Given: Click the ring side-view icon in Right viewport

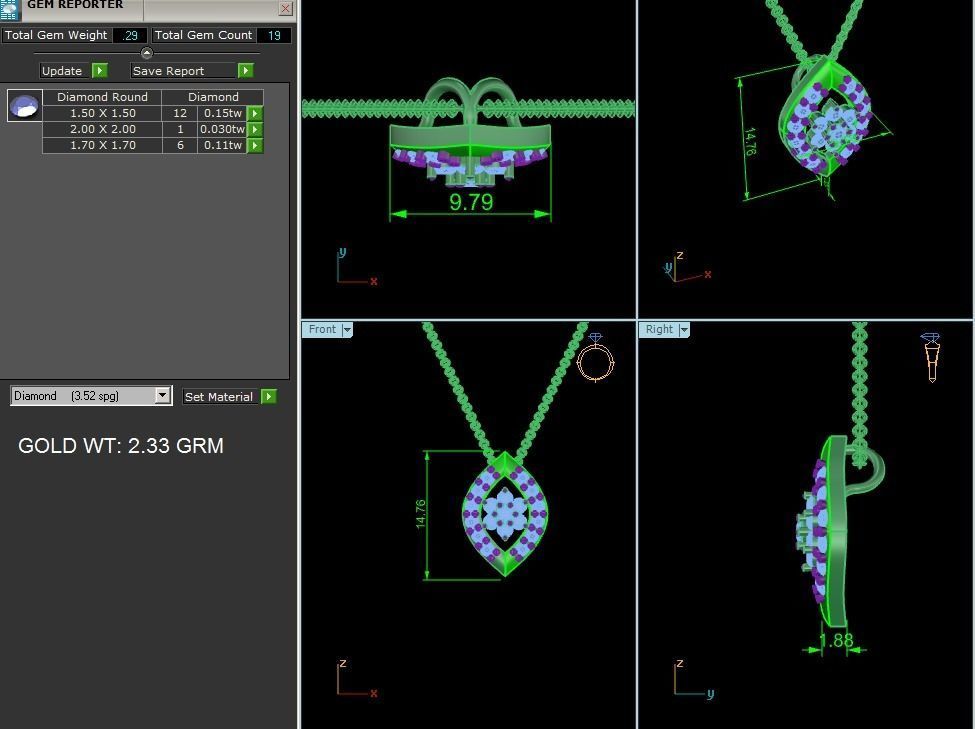Looking at the screenshot, I should click(931, 357).
